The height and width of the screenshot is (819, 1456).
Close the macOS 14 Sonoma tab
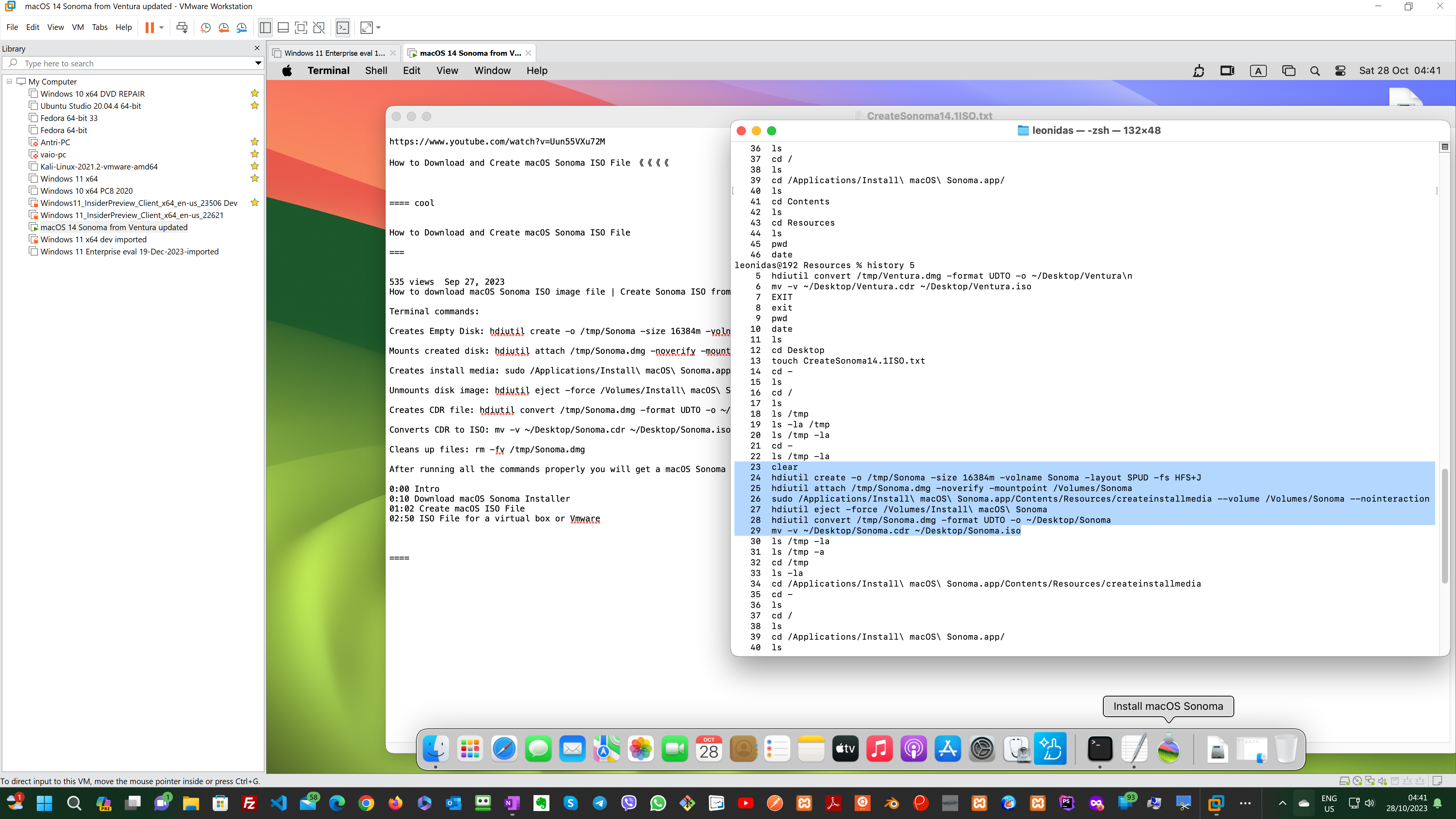pyautogui.click(x=528, y=53)
